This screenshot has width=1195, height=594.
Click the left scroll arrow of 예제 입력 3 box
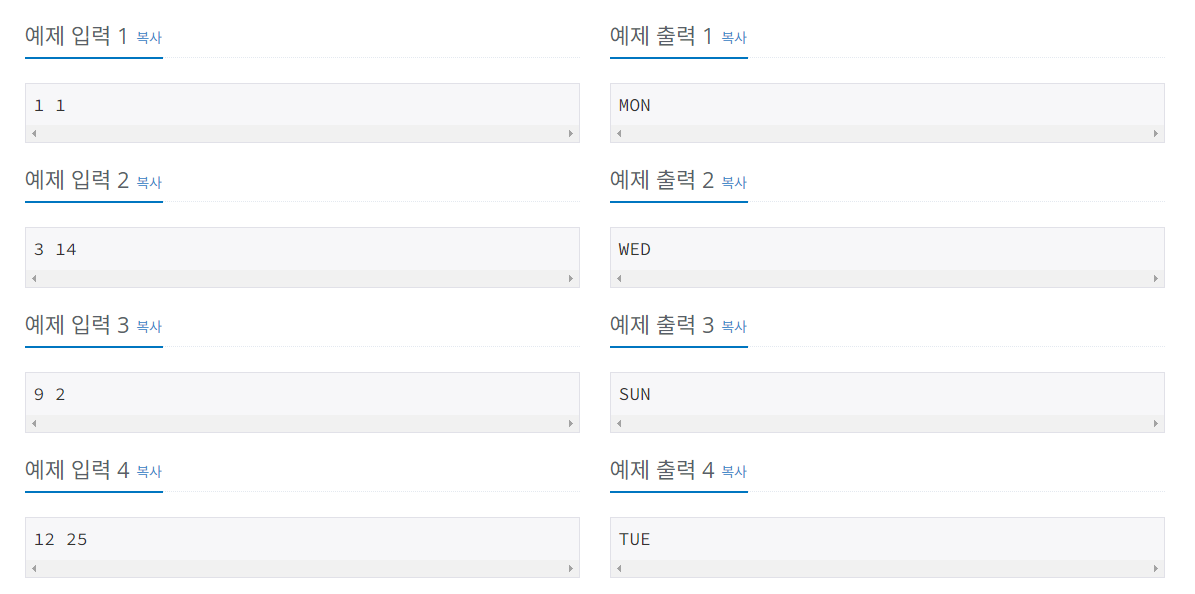coord(34,422)
